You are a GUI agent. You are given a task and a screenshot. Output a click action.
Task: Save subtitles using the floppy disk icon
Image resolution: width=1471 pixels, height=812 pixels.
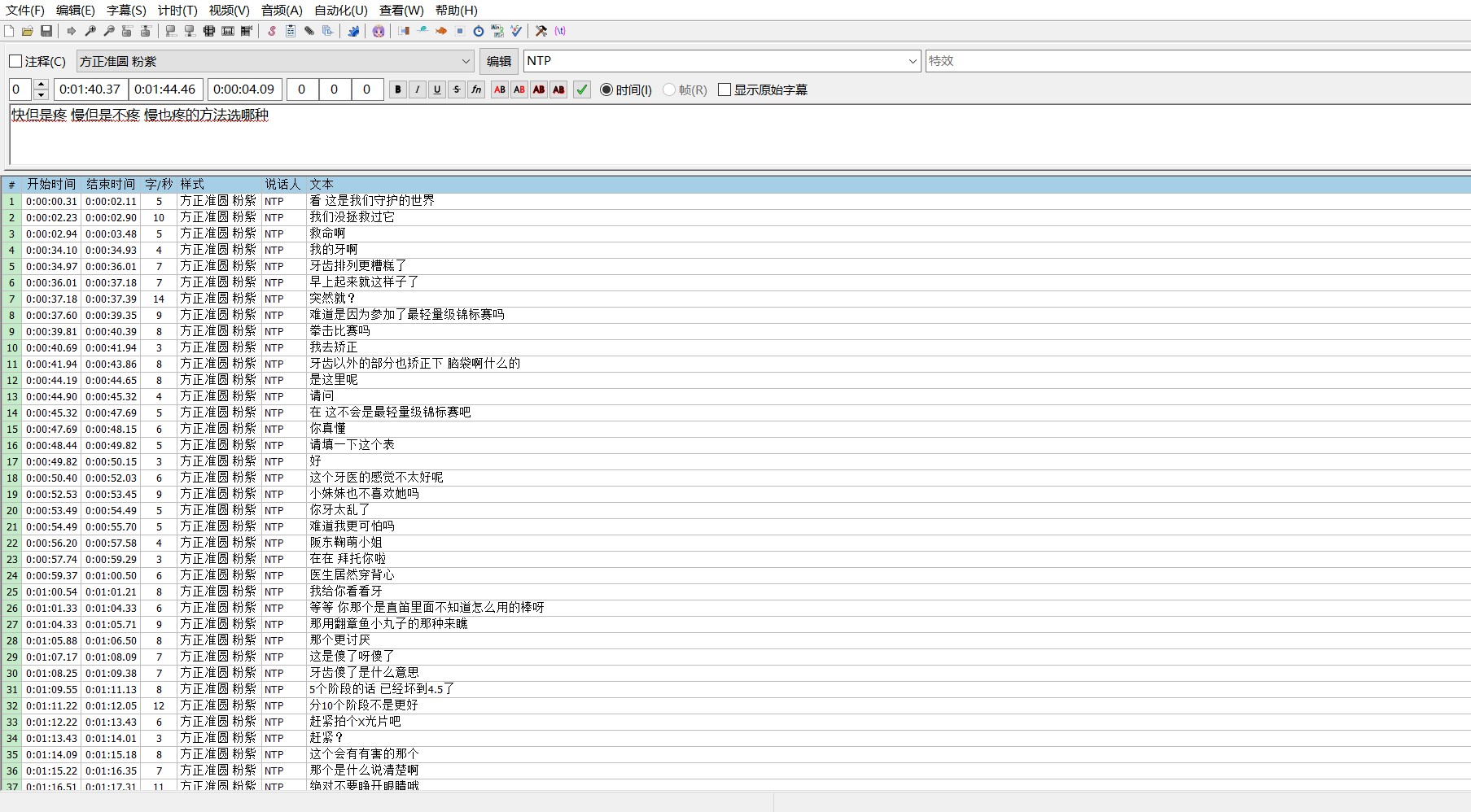point(46,31)
